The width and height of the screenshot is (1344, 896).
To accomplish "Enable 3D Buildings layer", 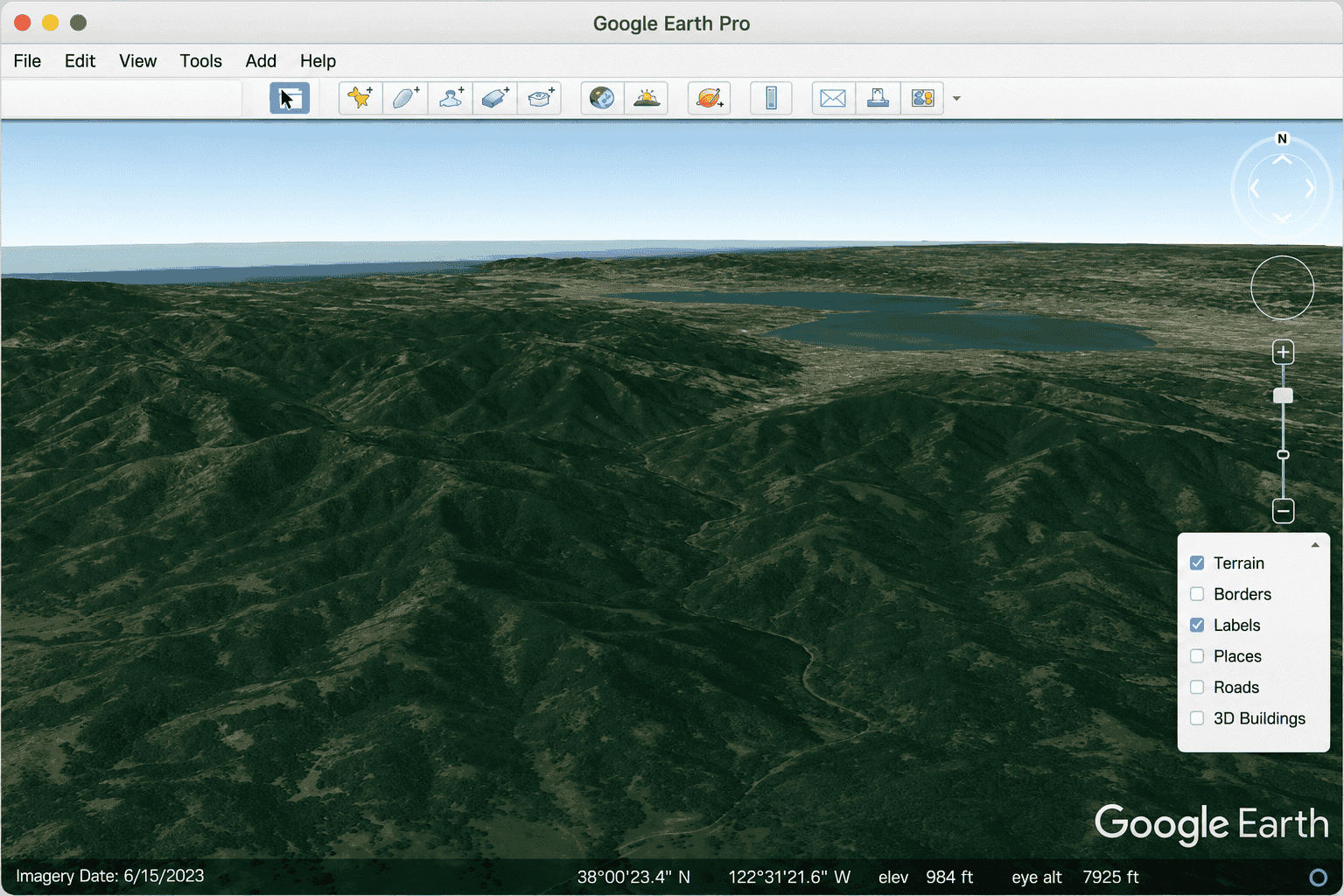I will (1197, 718).
